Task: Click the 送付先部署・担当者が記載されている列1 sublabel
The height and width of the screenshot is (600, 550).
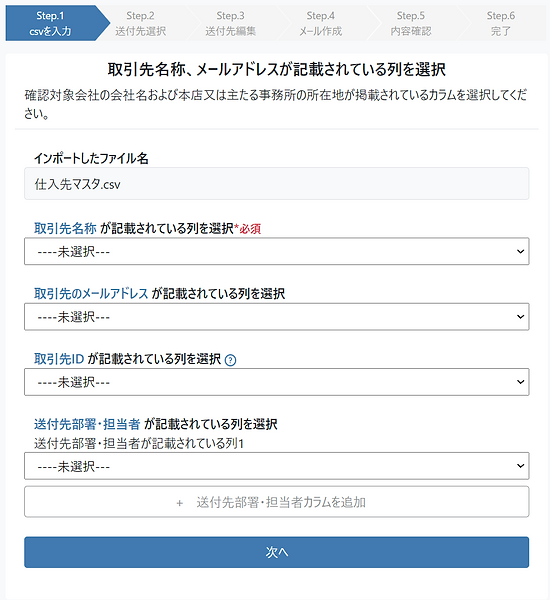Action: point(139,443)
